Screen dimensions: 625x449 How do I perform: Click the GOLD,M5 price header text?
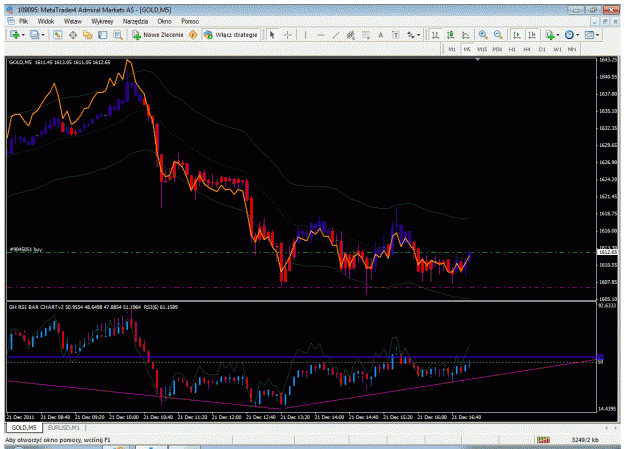pos(59,62)
